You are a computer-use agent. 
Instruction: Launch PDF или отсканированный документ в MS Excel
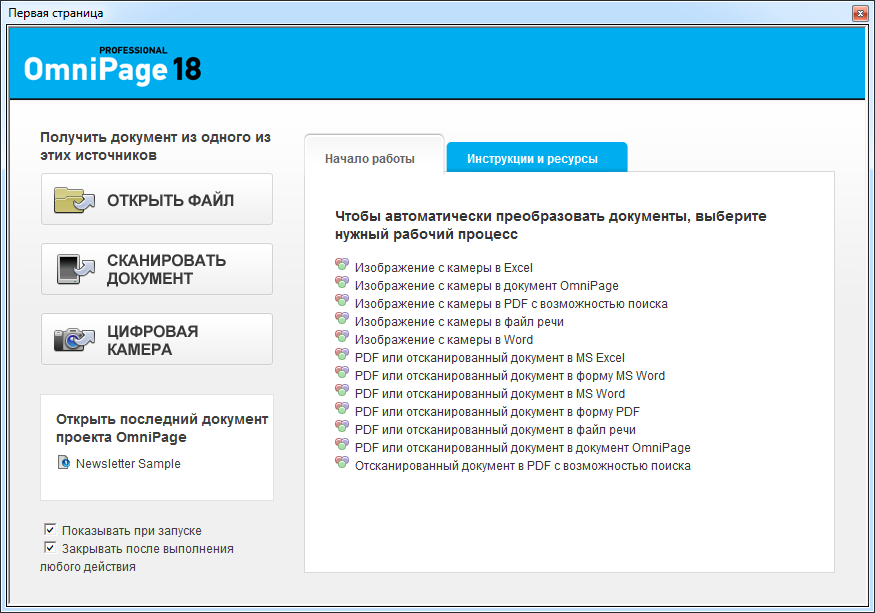click(489, 357)
